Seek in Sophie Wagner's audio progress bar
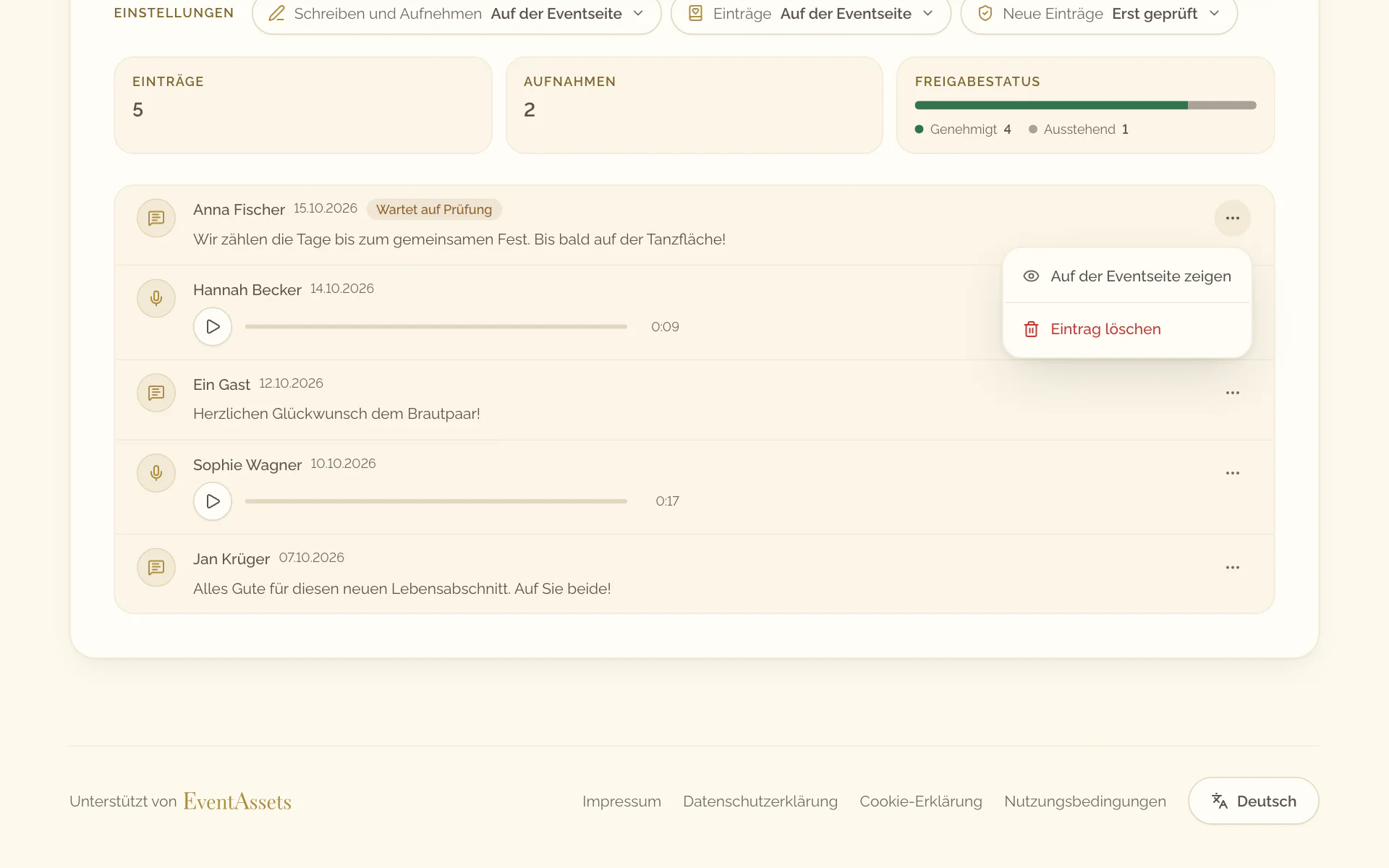The height and width of the screenshot is (868, 1389). 436,501
